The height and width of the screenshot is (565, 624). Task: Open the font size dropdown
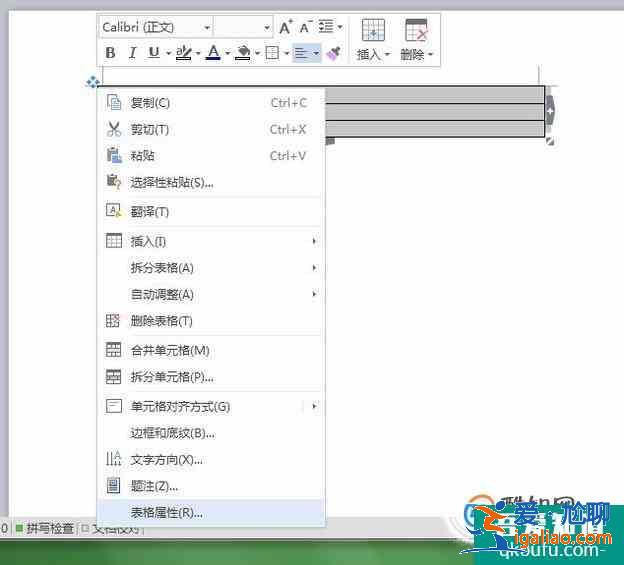244,27
